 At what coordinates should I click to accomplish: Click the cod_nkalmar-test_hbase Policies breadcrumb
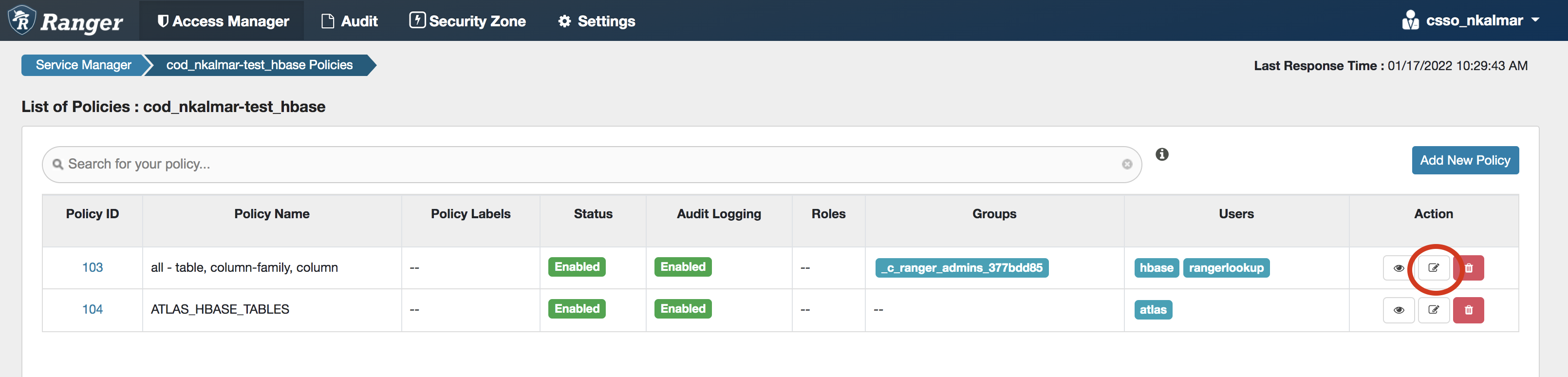pyautogui.click(x=259, y=65)
